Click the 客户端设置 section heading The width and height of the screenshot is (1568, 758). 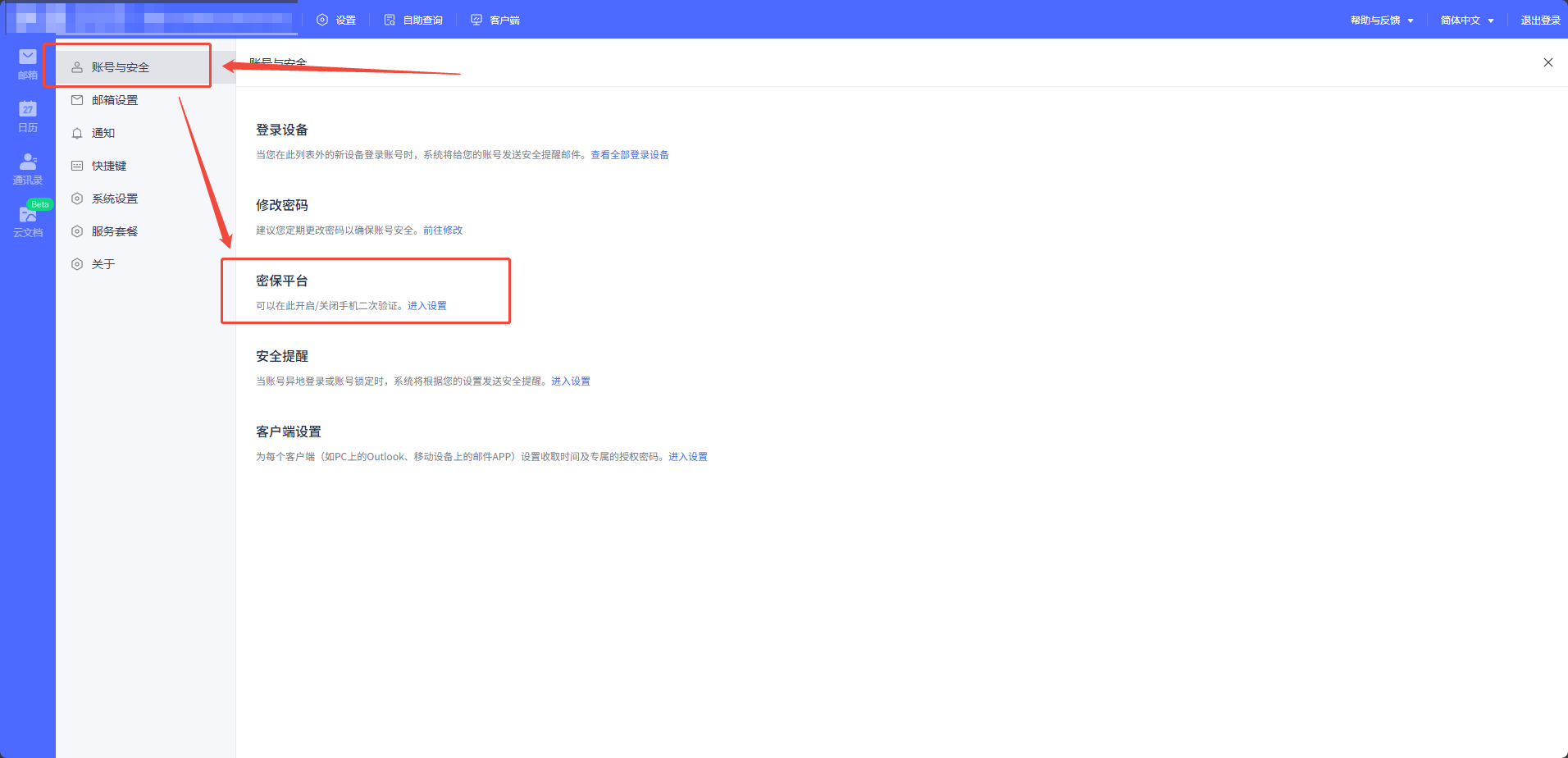point(289,432)
